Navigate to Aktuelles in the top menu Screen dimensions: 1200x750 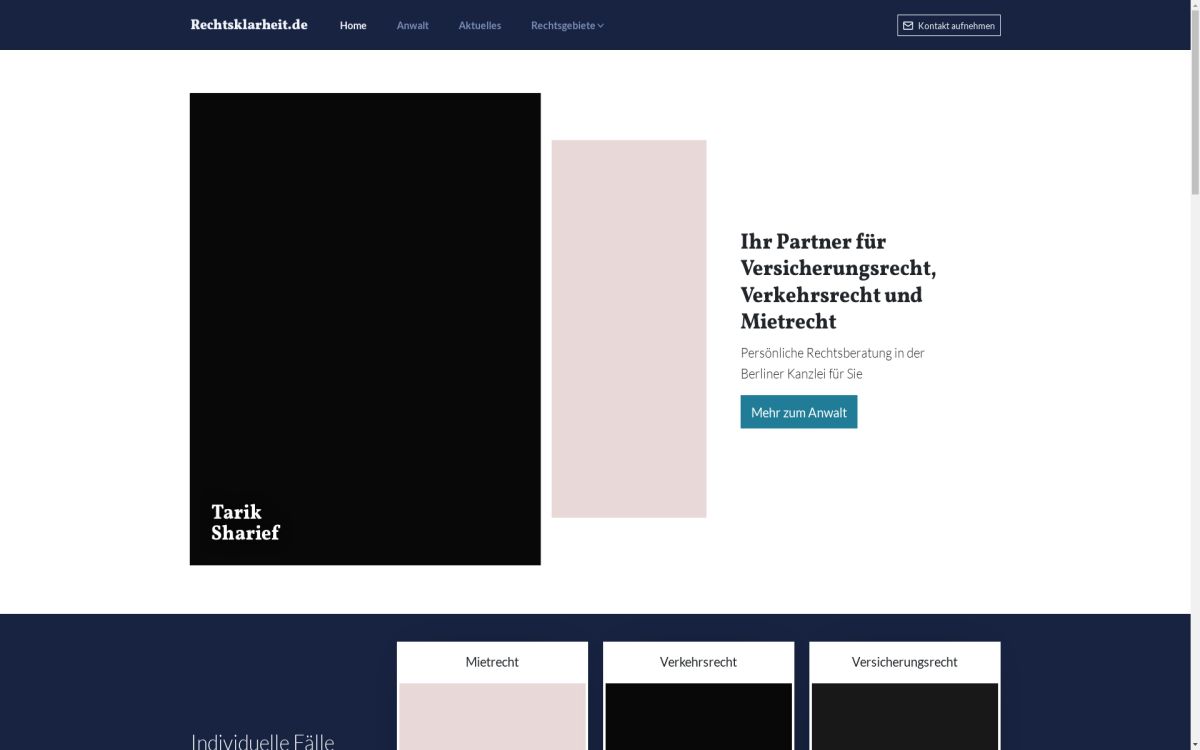(480, 25)
